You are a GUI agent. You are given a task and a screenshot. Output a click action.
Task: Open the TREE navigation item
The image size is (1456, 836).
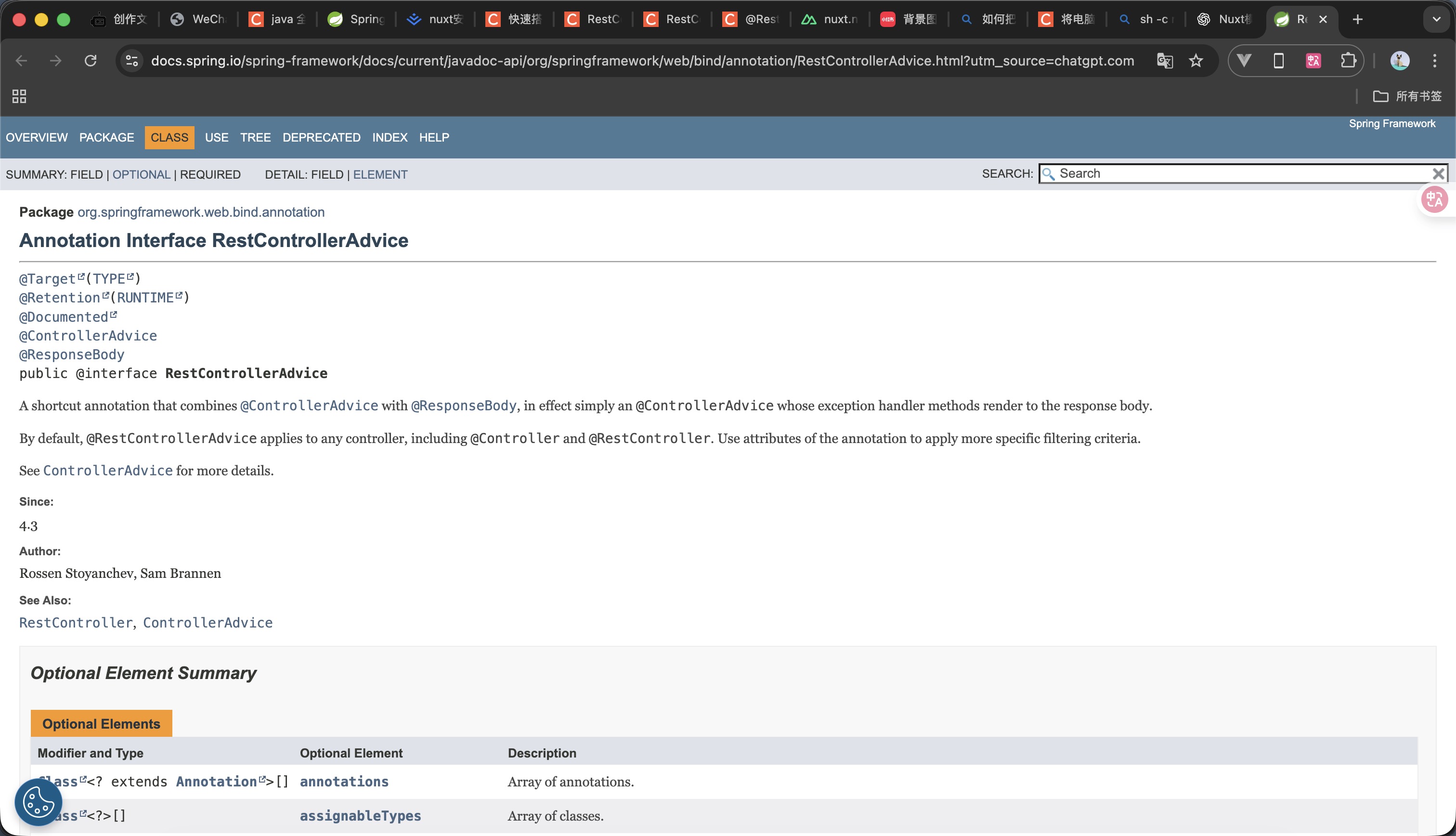click(255, 137)
